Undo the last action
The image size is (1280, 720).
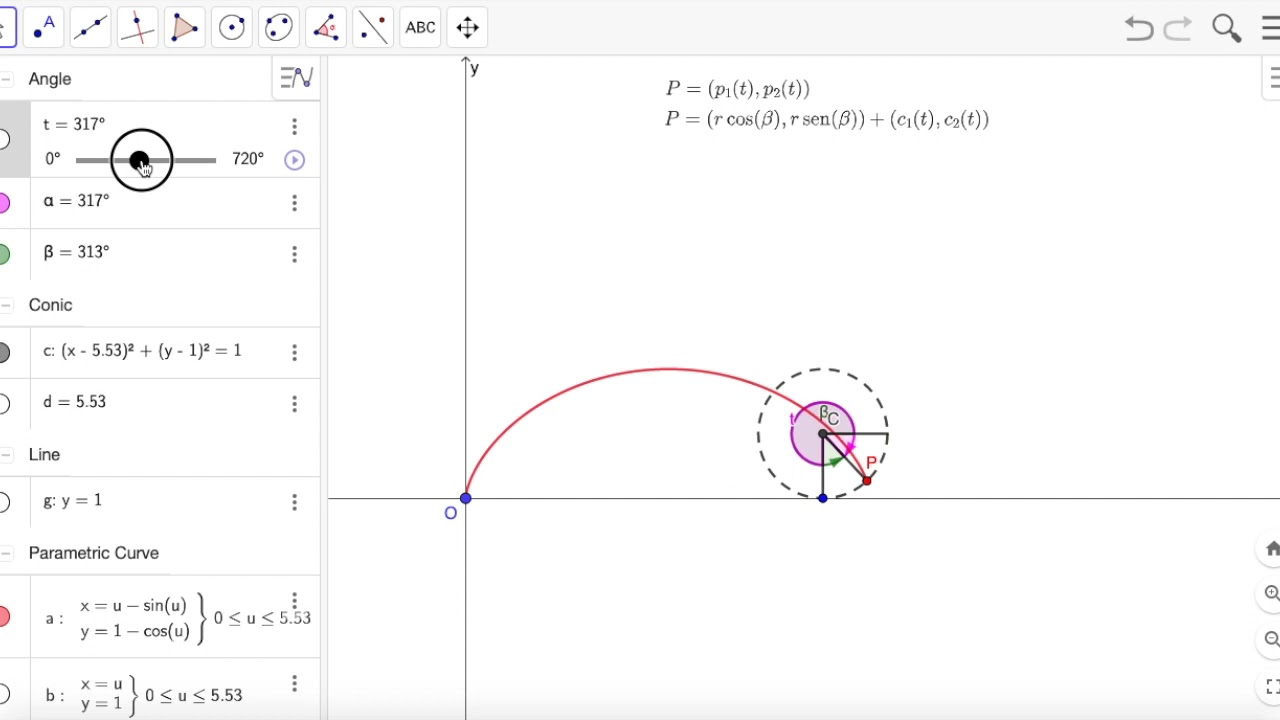(1138, 28)
